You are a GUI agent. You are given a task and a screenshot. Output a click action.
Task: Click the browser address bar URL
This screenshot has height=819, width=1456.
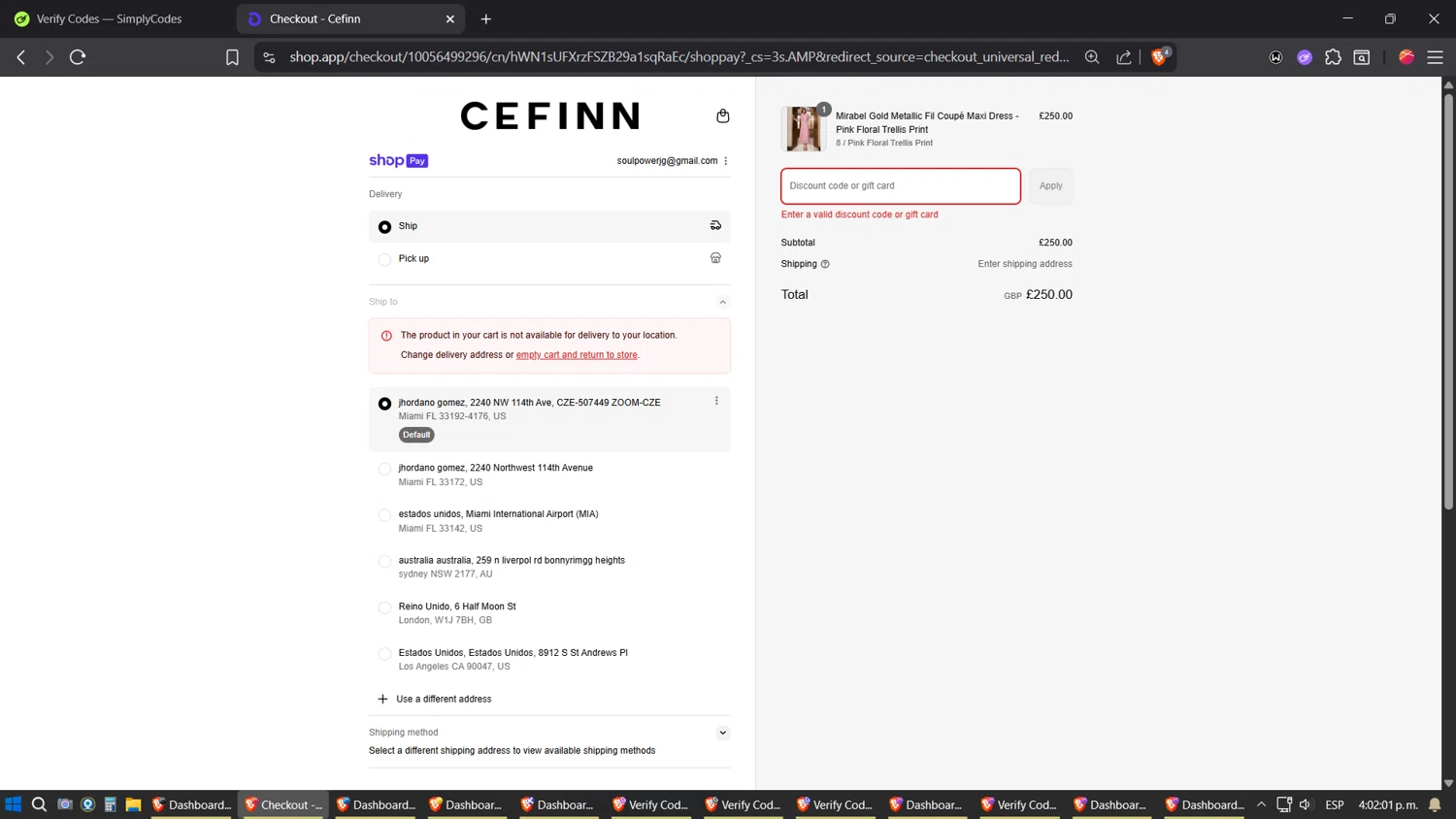678,57
